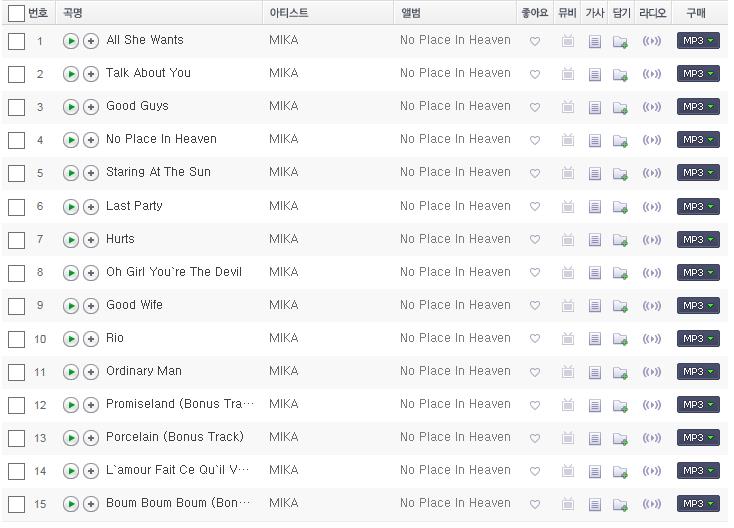The height and width of the screenshot is (528, 734).
Task: Play the song All She Wants
Action: 71,41
